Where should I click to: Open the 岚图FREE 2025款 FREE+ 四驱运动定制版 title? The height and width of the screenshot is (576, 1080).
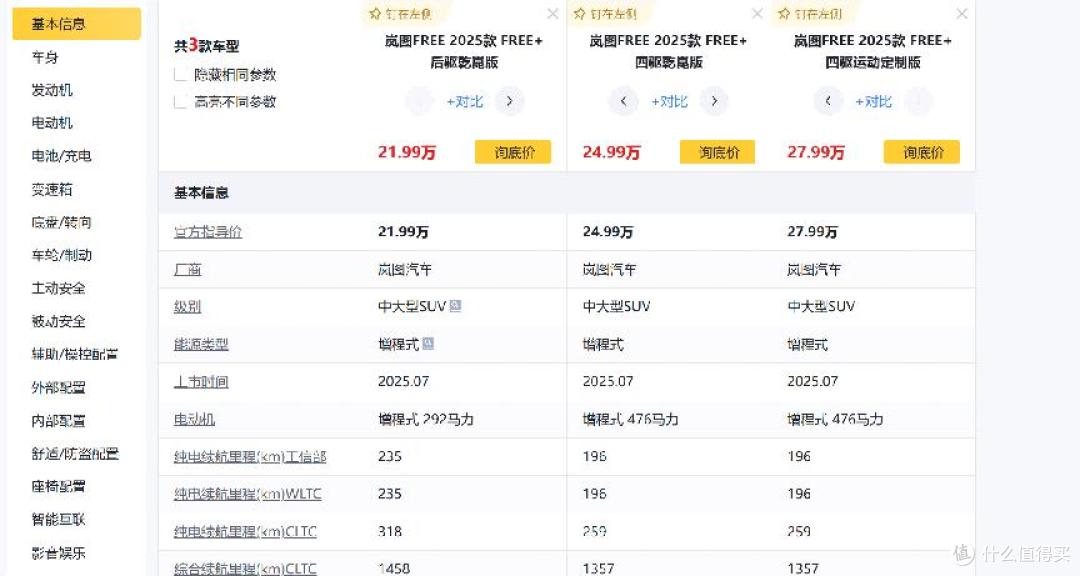873,51
